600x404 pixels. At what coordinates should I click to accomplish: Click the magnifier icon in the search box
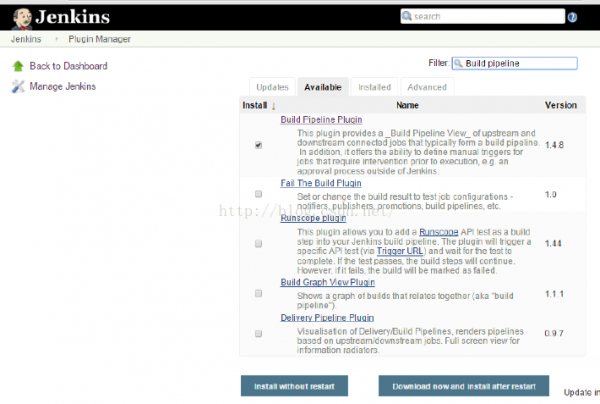click(x=407, y=16)
